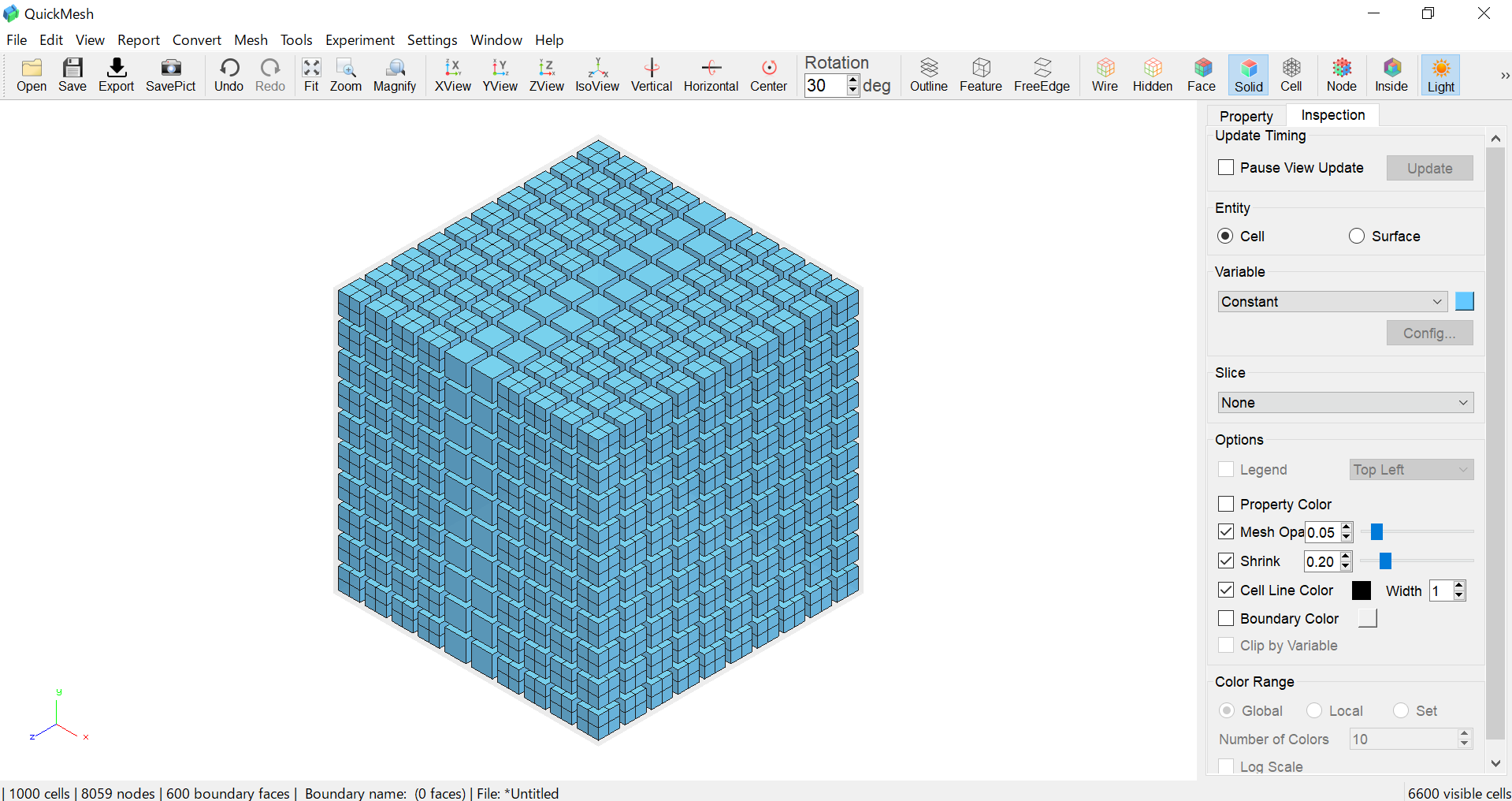This screenshot has height=801, width=1512.
Task: Open the Slice None dropdown
Action: (x=1346, y=402)
